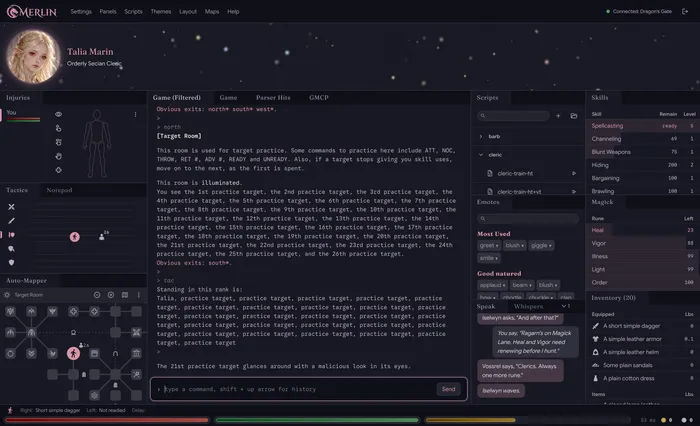Click the eye icon in Injuries panel
Screen dimensions: 700x426
coord(58,114)
